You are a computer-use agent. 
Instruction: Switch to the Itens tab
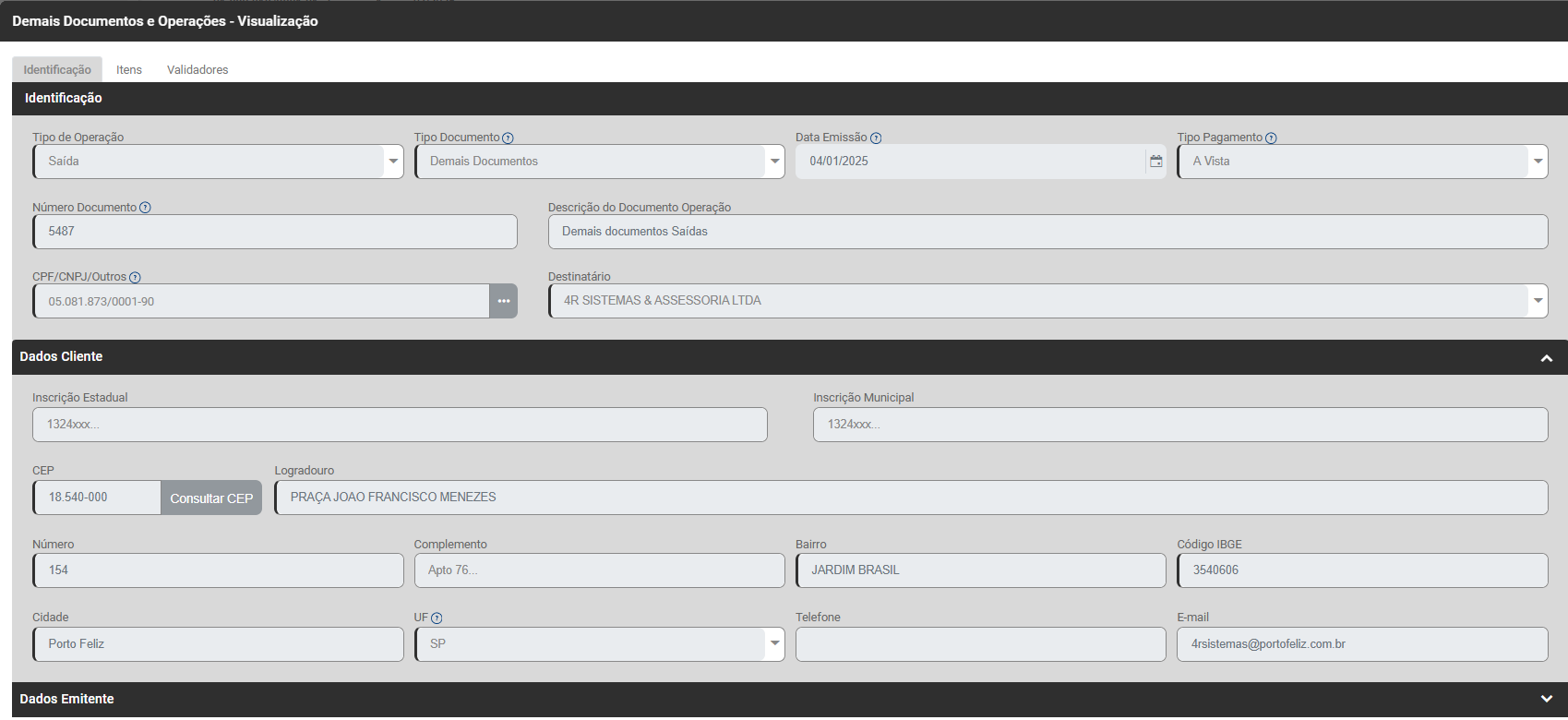pos(129,70)
